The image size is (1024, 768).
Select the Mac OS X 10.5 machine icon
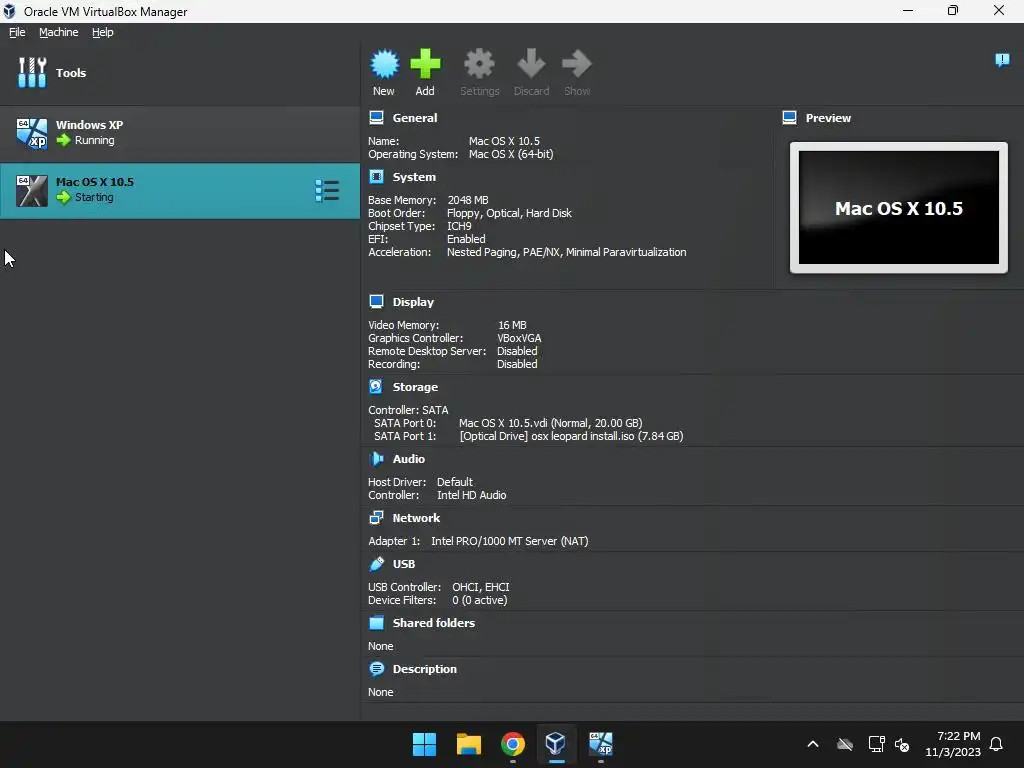click(x=32, y=191)
